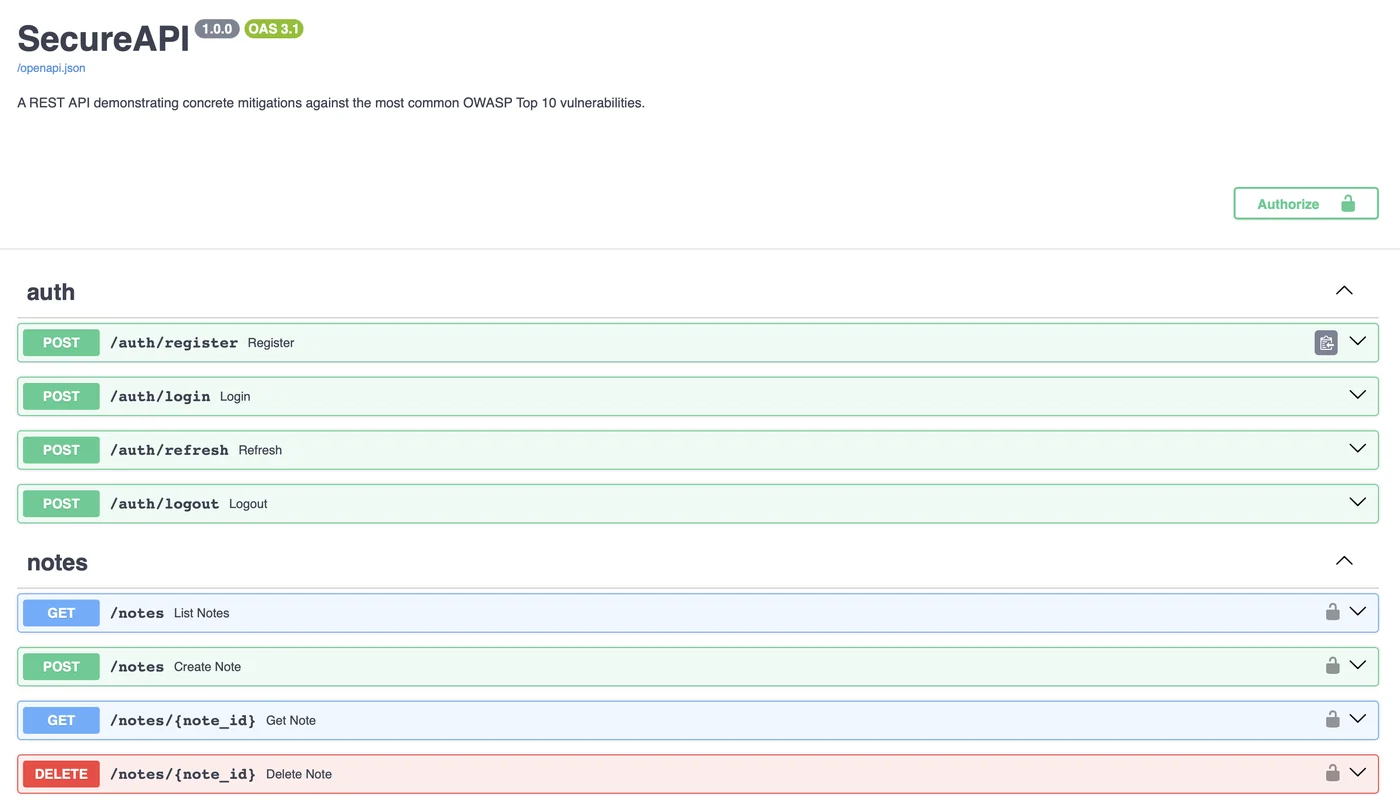Click the /auth/register path text

pyautogui.click(x=174, y=343)
